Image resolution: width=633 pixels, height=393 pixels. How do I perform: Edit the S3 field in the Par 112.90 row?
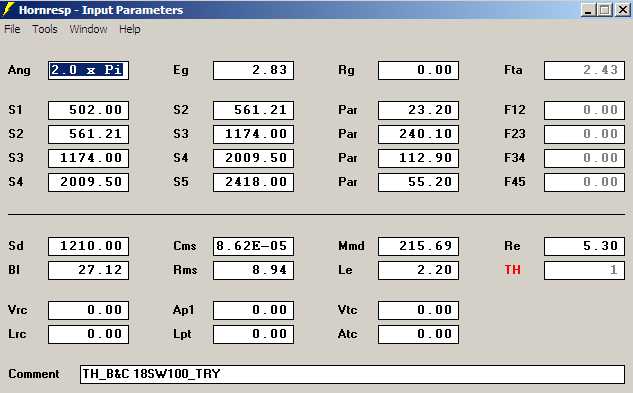[88, 158]
